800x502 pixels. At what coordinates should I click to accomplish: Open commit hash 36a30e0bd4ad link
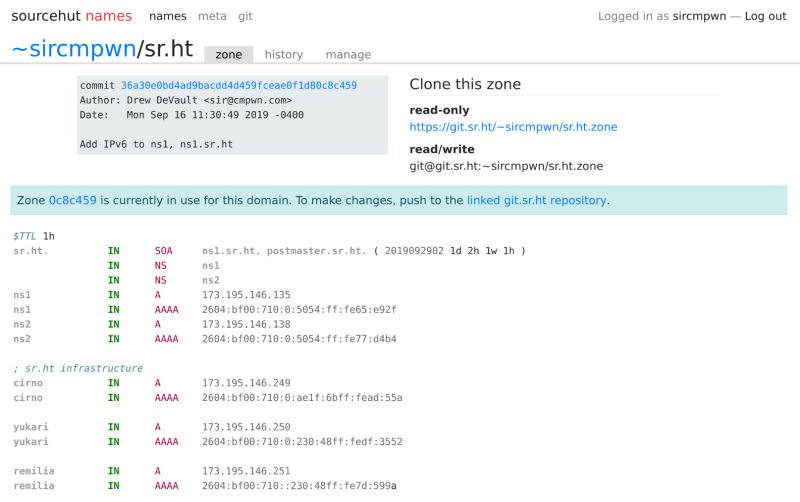(238, 86)
